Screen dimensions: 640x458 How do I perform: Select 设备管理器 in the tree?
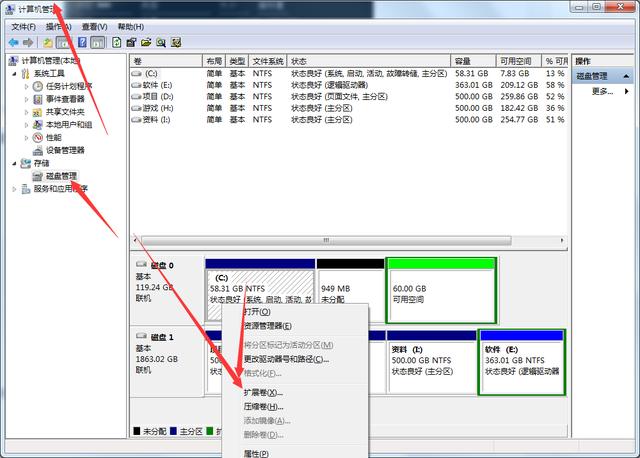click(x=66, y=151)
